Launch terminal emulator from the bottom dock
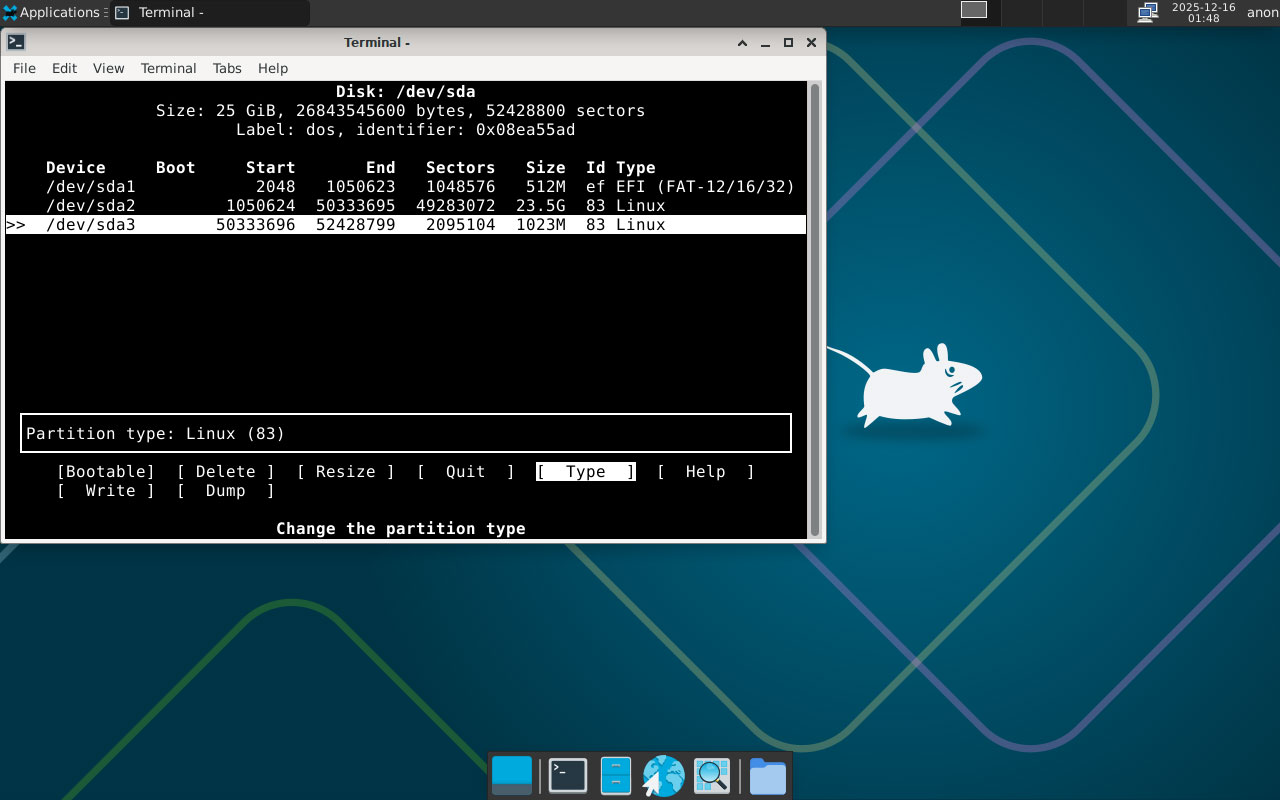This screenshot has width=1280, height=800. [568, 776]
